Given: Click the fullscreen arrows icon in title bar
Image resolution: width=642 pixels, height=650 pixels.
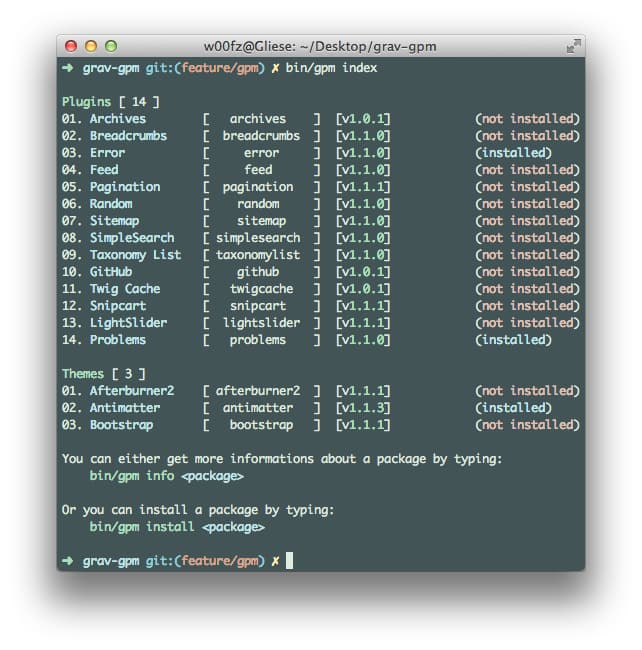Looking at the screenshot, I should (573, 46).
